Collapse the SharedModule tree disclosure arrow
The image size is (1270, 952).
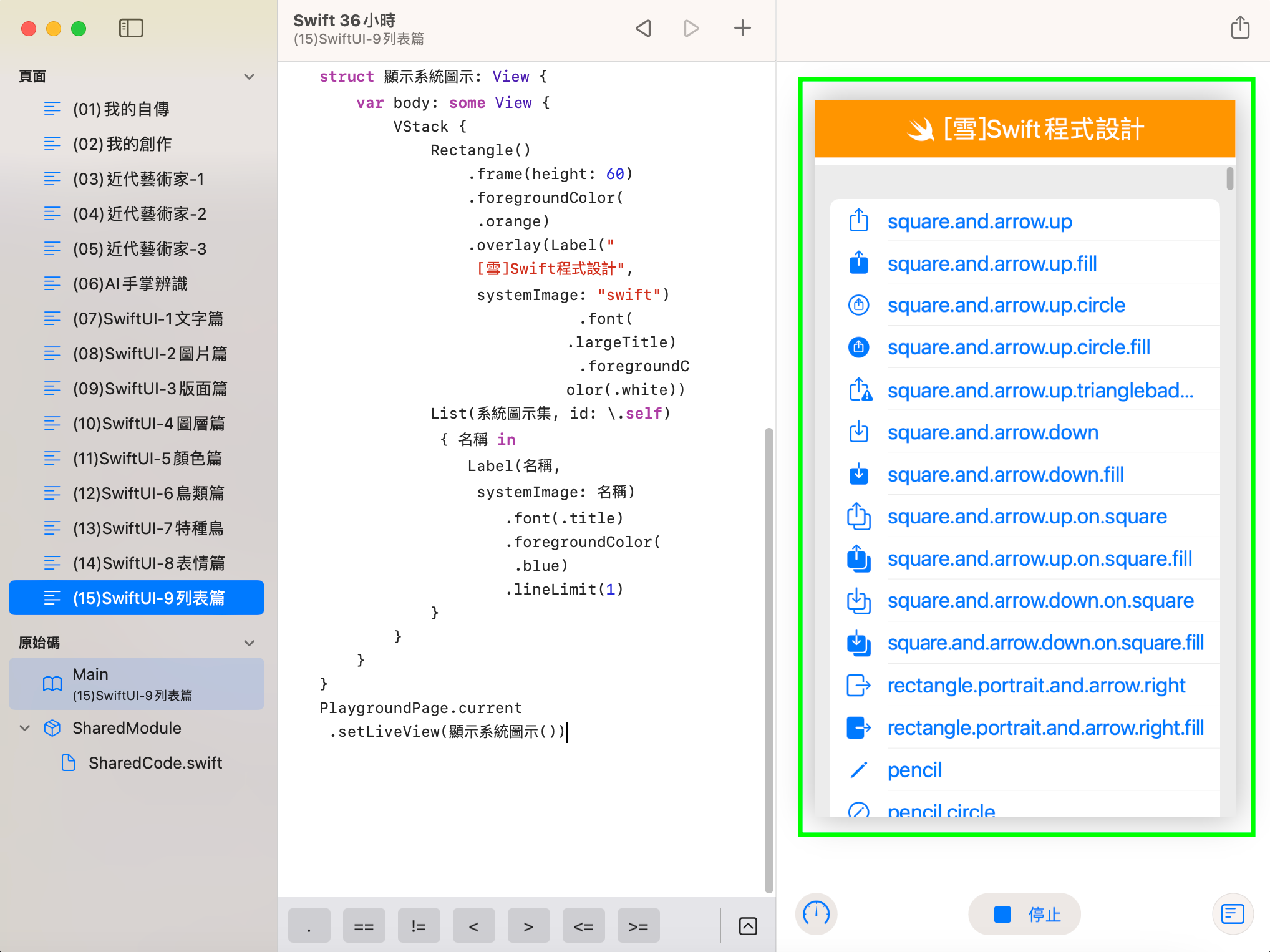click(x=25, y=728)
